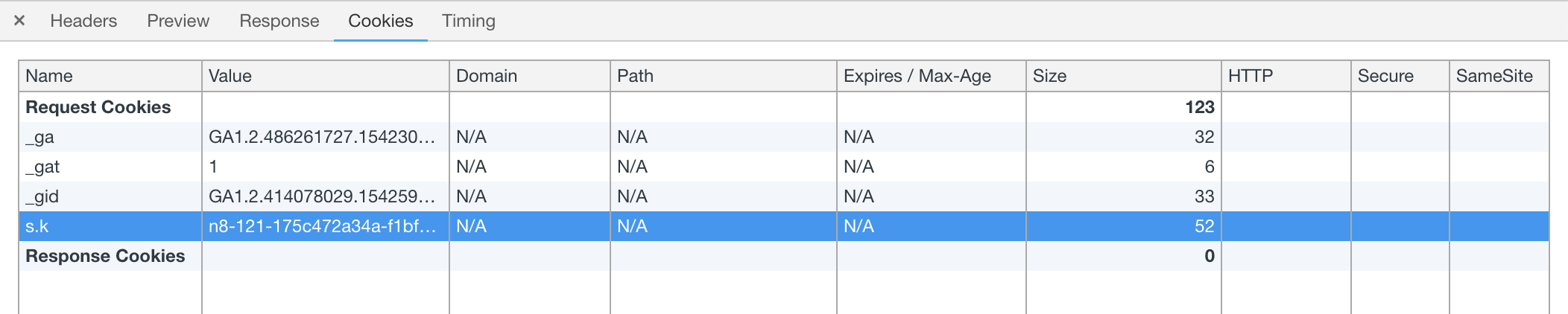Click the SameSite column header
Image resolution: width=1568 pixels, height=314 pixels.
tap(1499, 76)
